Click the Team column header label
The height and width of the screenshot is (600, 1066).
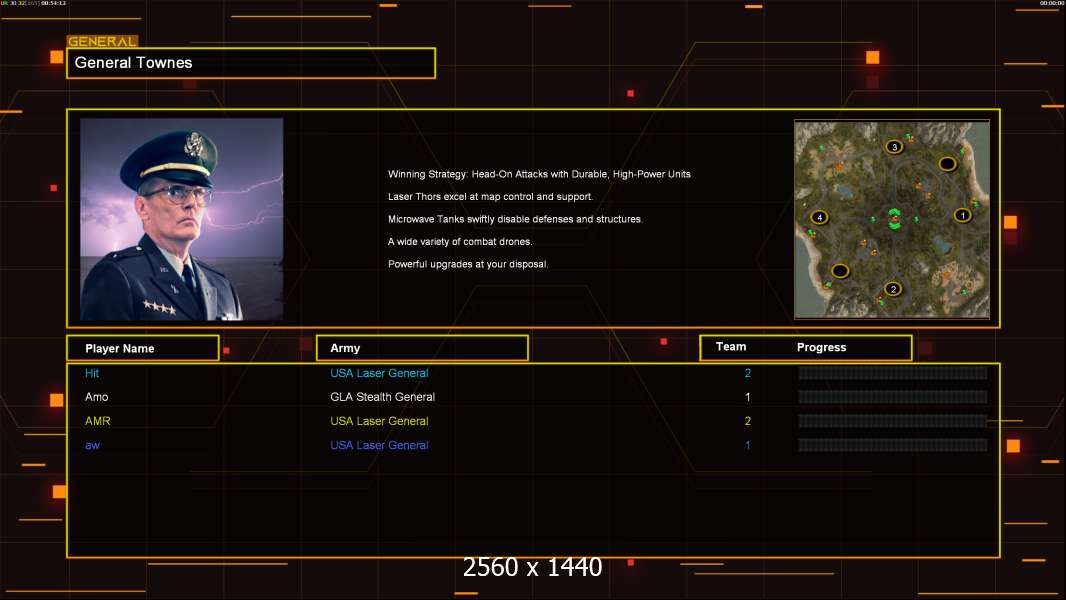tap(731, 347)
